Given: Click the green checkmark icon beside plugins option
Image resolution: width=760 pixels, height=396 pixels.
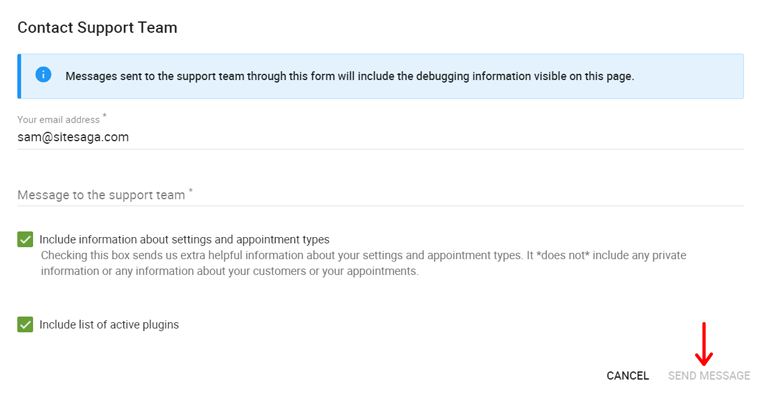Looking at the screenshot, I should 25,324.
